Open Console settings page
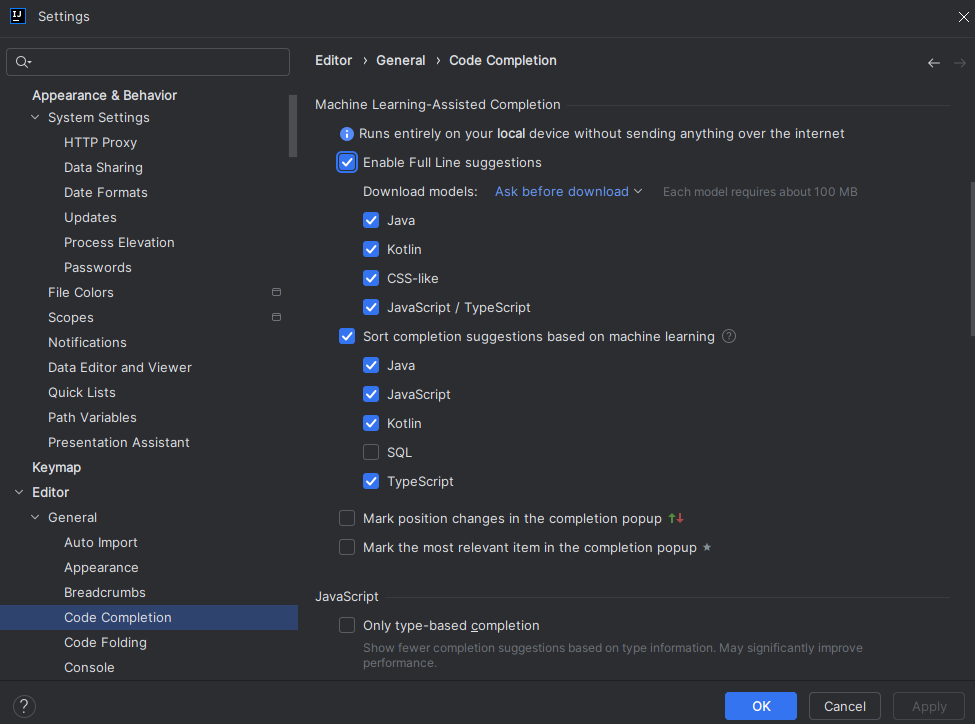 click(89, 667)
